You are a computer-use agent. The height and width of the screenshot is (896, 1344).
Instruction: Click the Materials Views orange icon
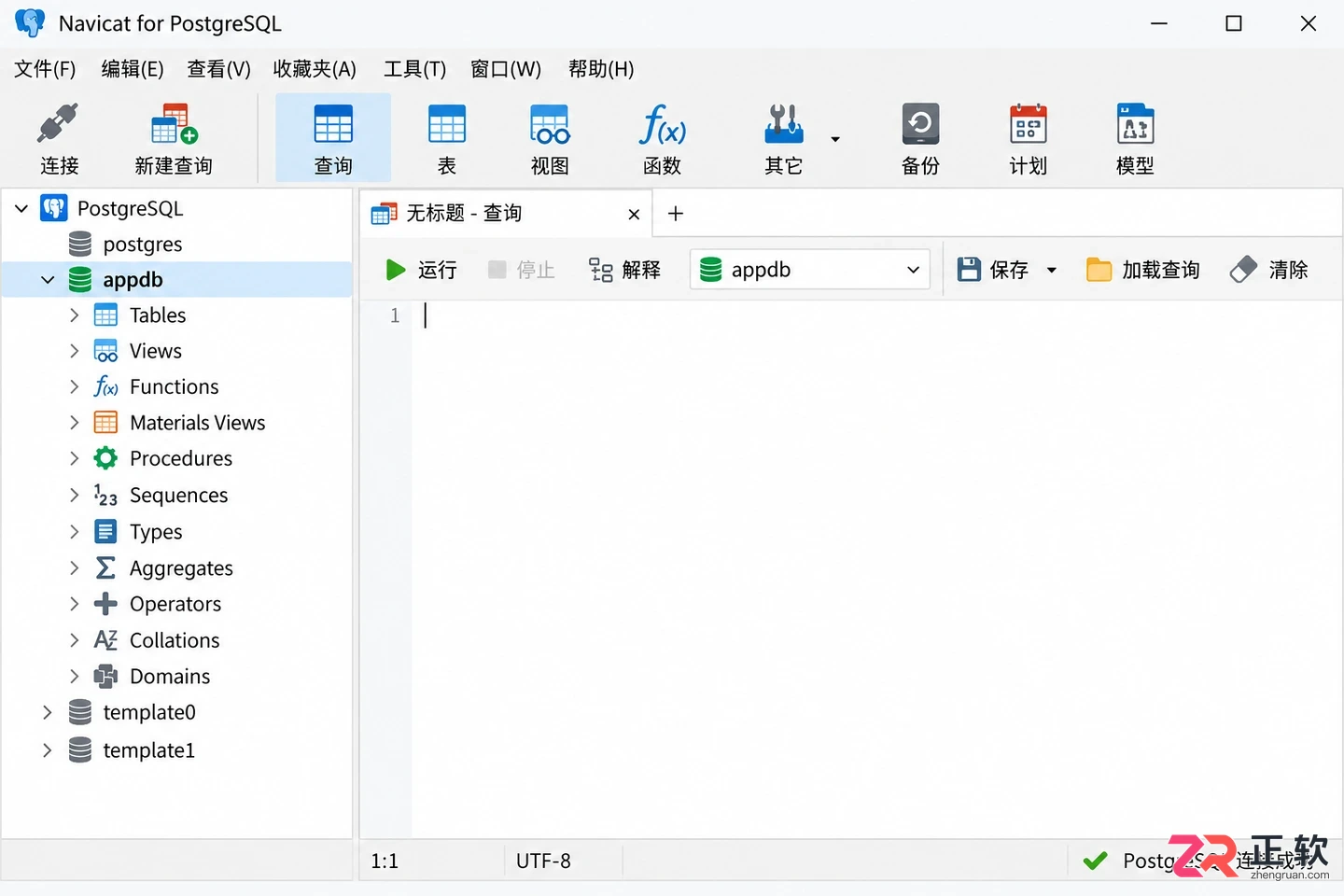105,423
